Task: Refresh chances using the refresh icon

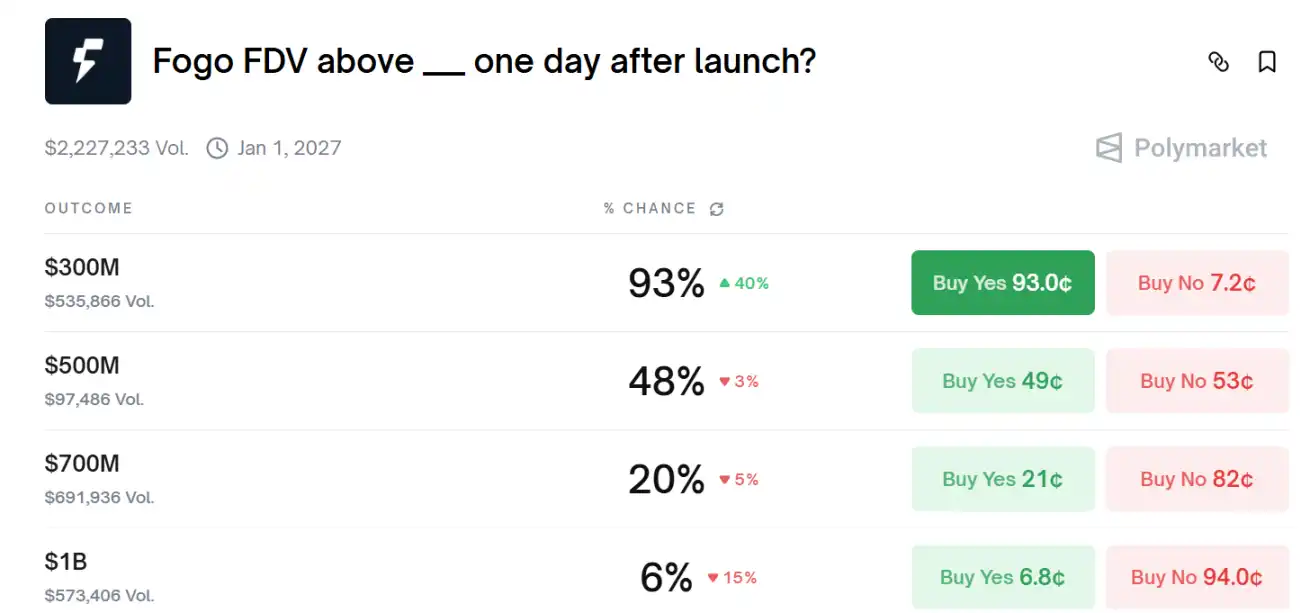Action: coord(715,208)
